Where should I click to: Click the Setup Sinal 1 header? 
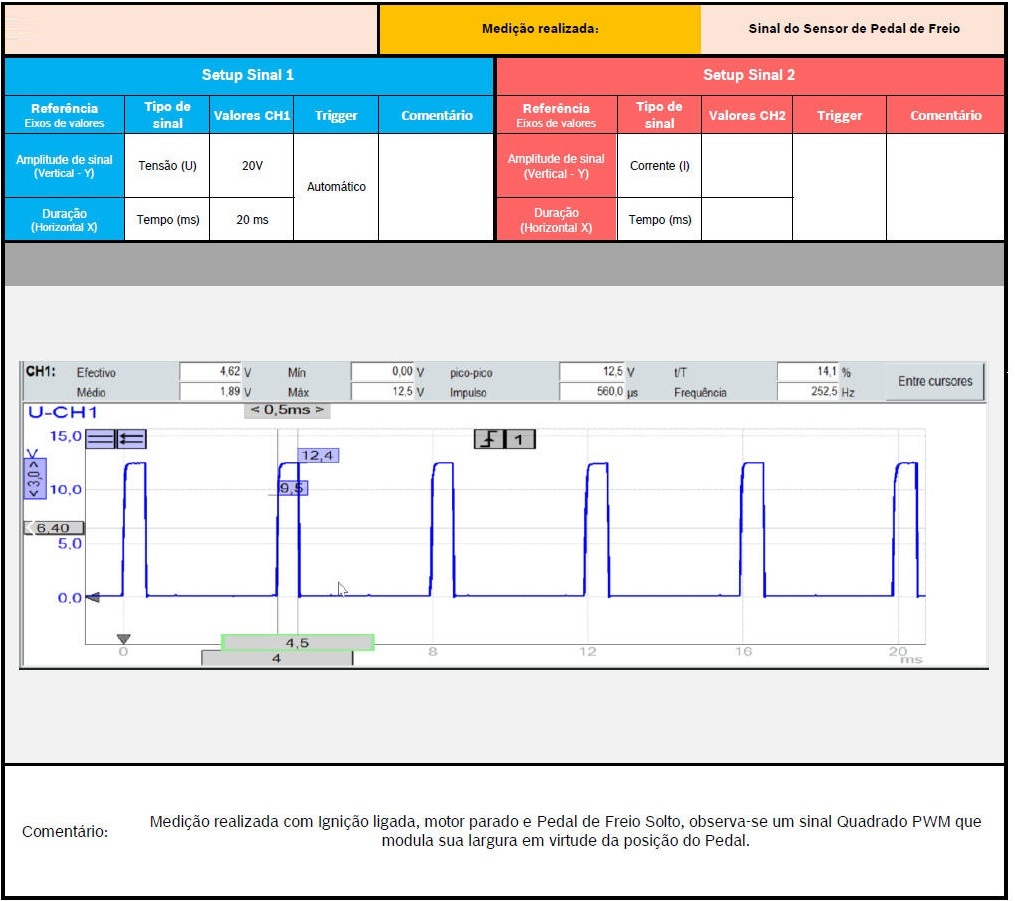(x=248, y=75)
